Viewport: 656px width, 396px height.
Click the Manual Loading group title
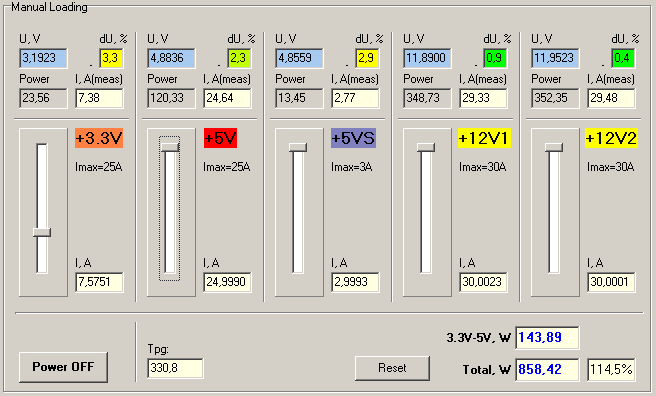click(x=49, y=7)
